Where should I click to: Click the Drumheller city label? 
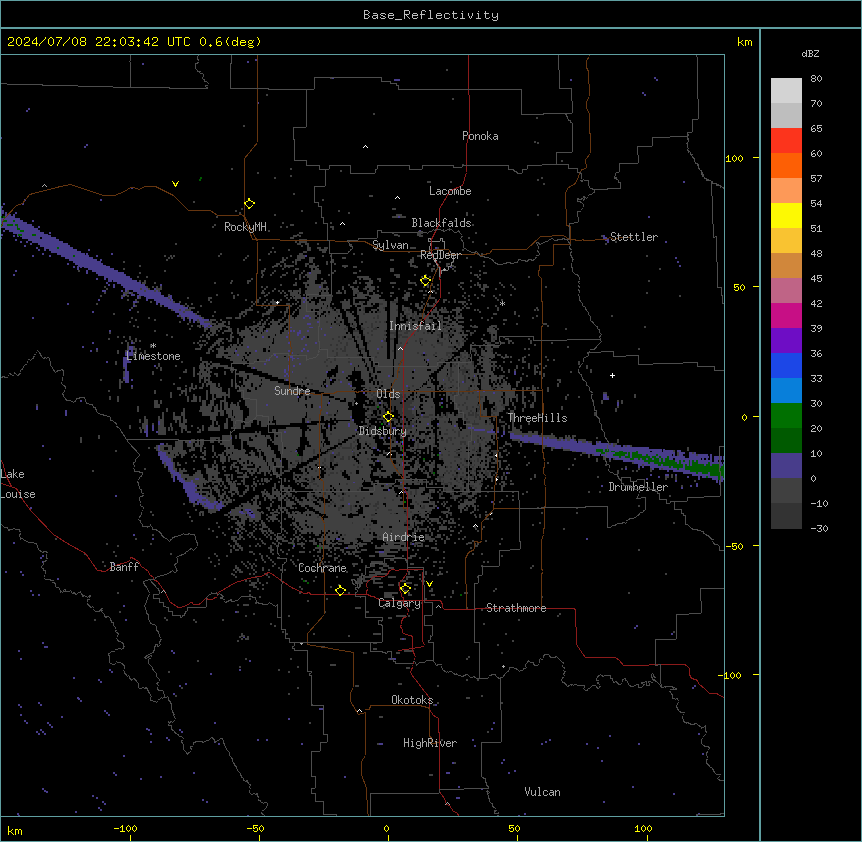[638, 487]
